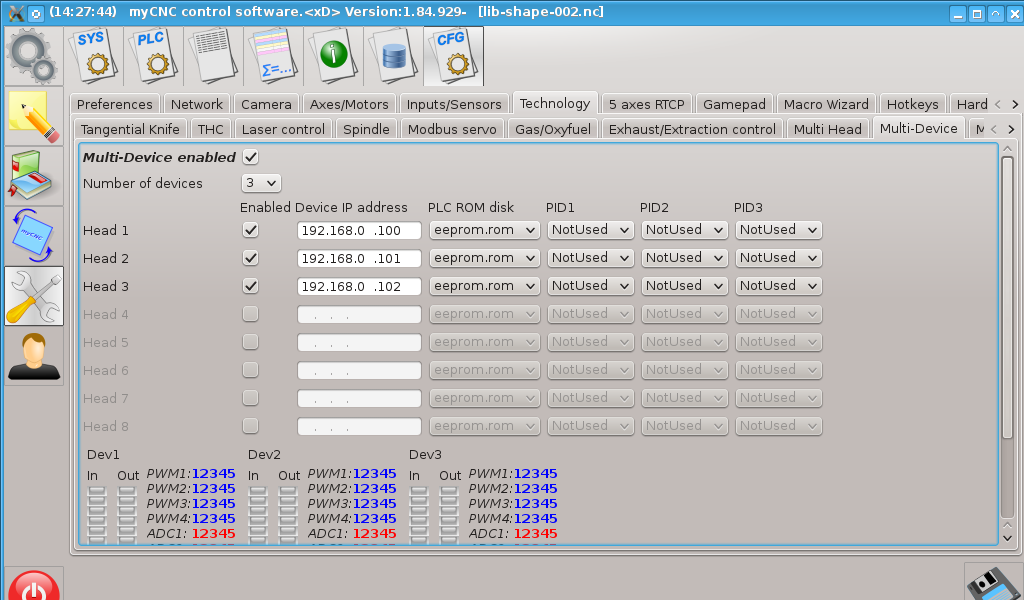Open the database icon
Image resolution: width=1024 pixels, height=600 pixels.
(x=394, y=56)
